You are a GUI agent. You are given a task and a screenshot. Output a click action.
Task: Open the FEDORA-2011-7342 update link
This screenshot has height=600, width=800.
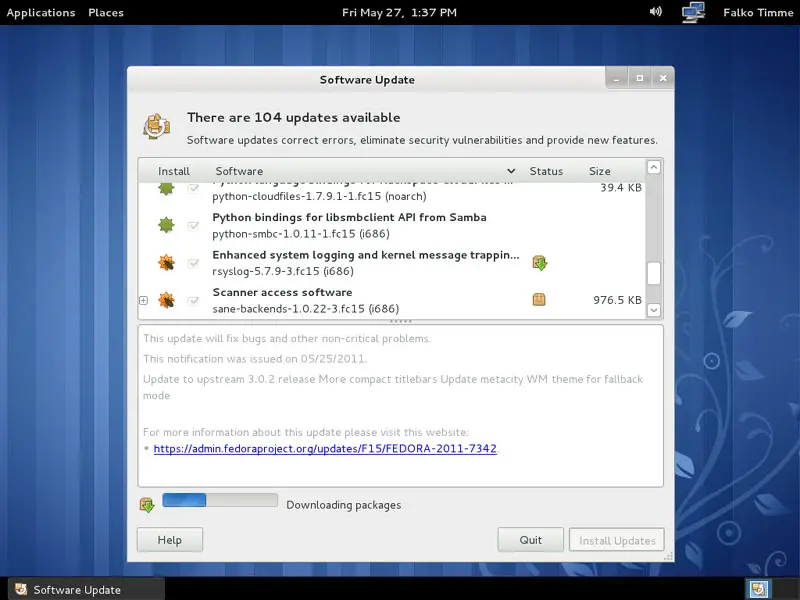click(325, 448)
